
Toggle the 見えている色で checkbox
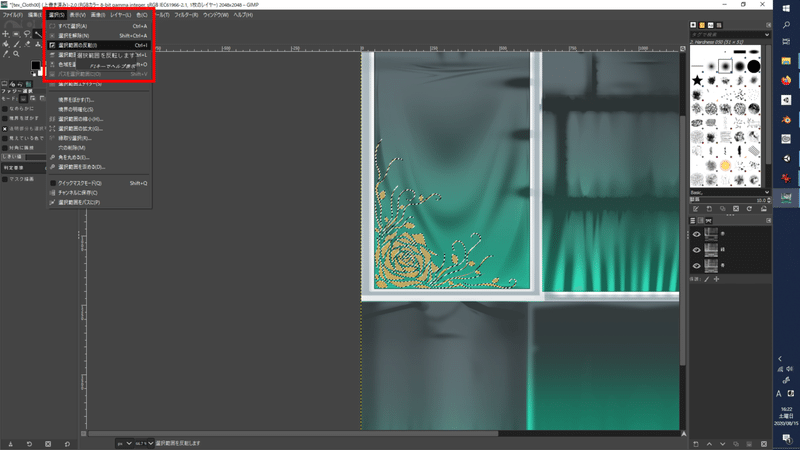5,138
